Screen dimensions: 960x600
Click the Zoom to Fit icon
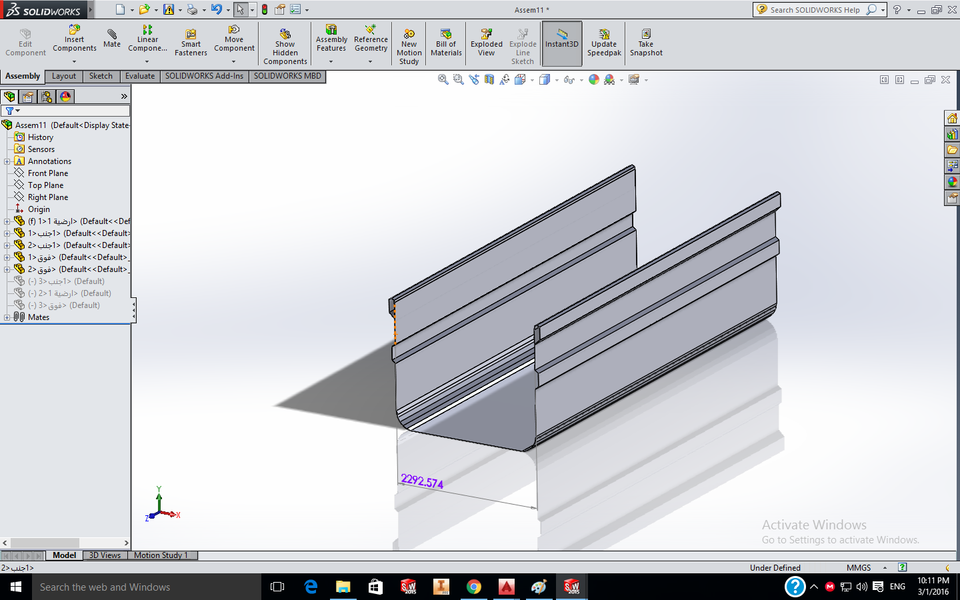point(443,79)
